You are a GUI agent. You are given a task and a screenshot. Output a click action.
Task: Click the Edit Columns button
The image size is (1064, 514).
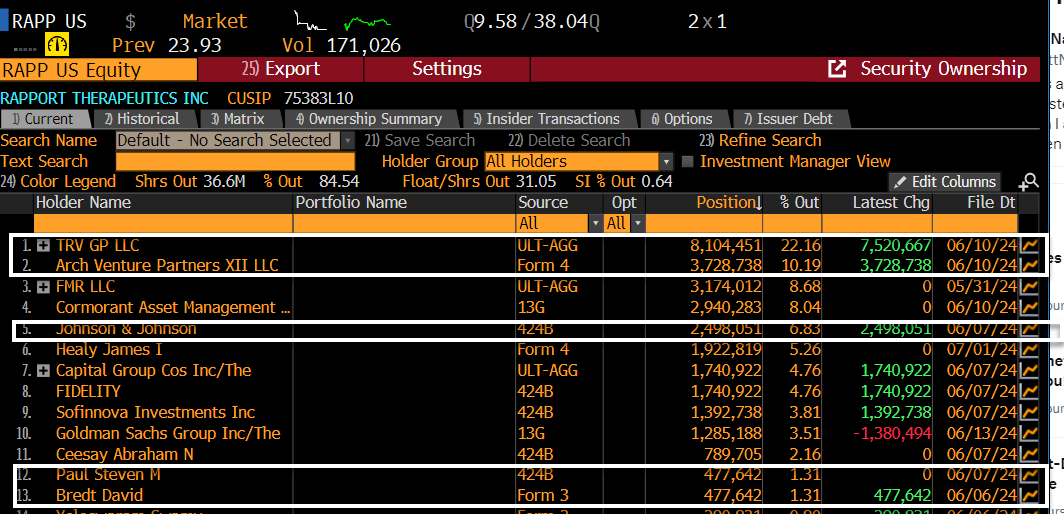pyautogui.click(x=945, y=181)
